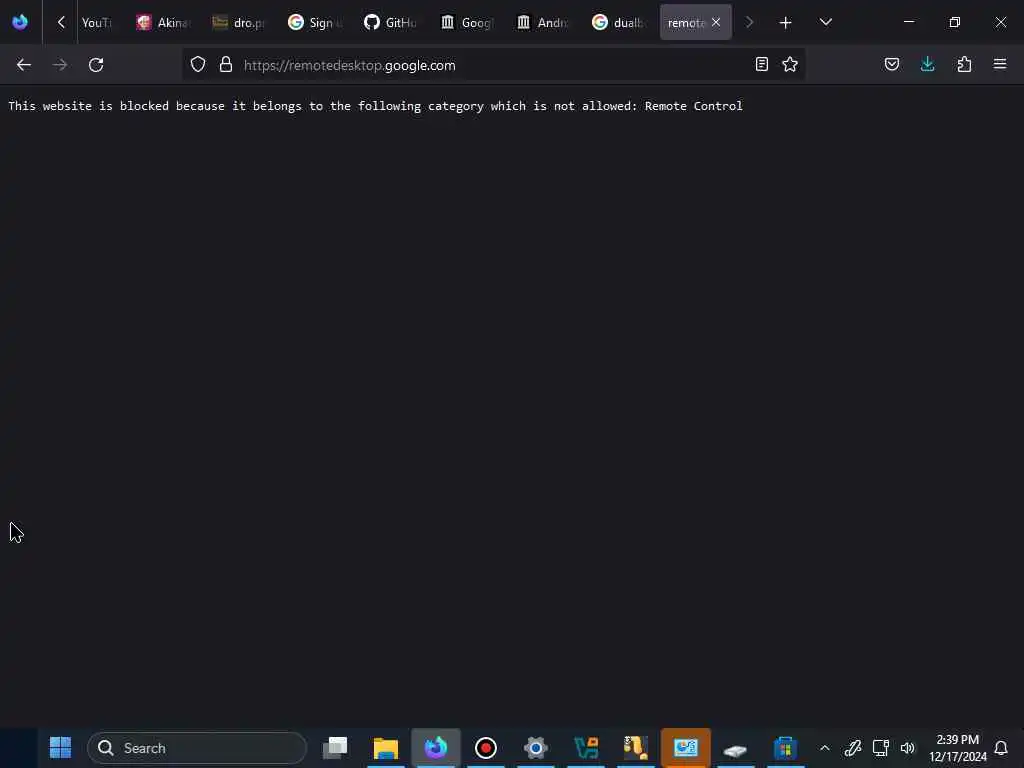Open the orange highlighted taskbar app
1024x768 pixels.
[x=686, y=748]
